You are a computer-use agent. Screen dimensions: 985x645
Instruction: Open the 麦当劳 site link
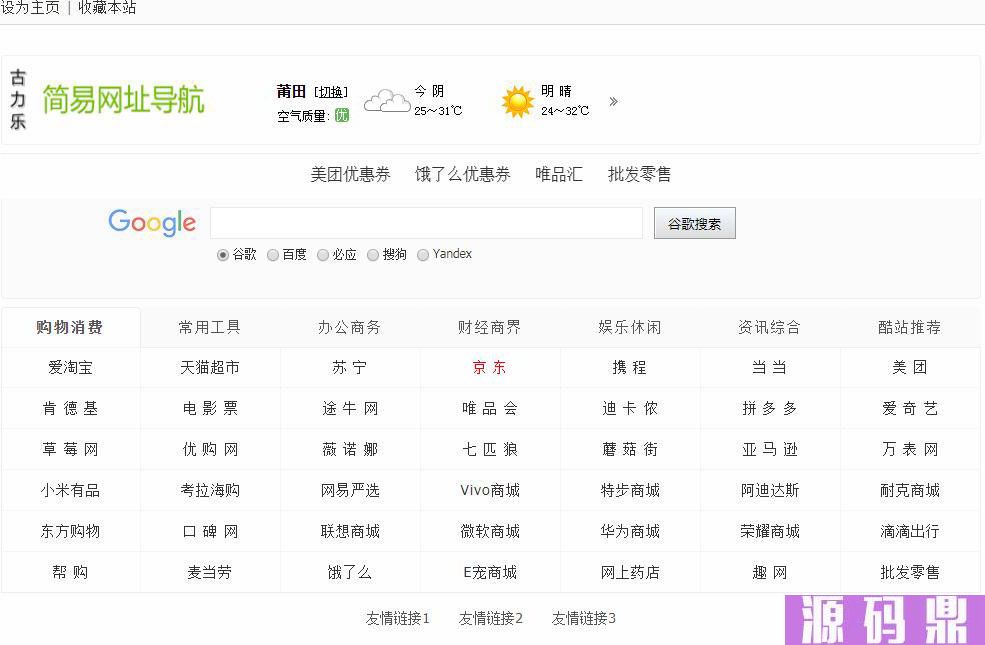click(x=210, y=572)
